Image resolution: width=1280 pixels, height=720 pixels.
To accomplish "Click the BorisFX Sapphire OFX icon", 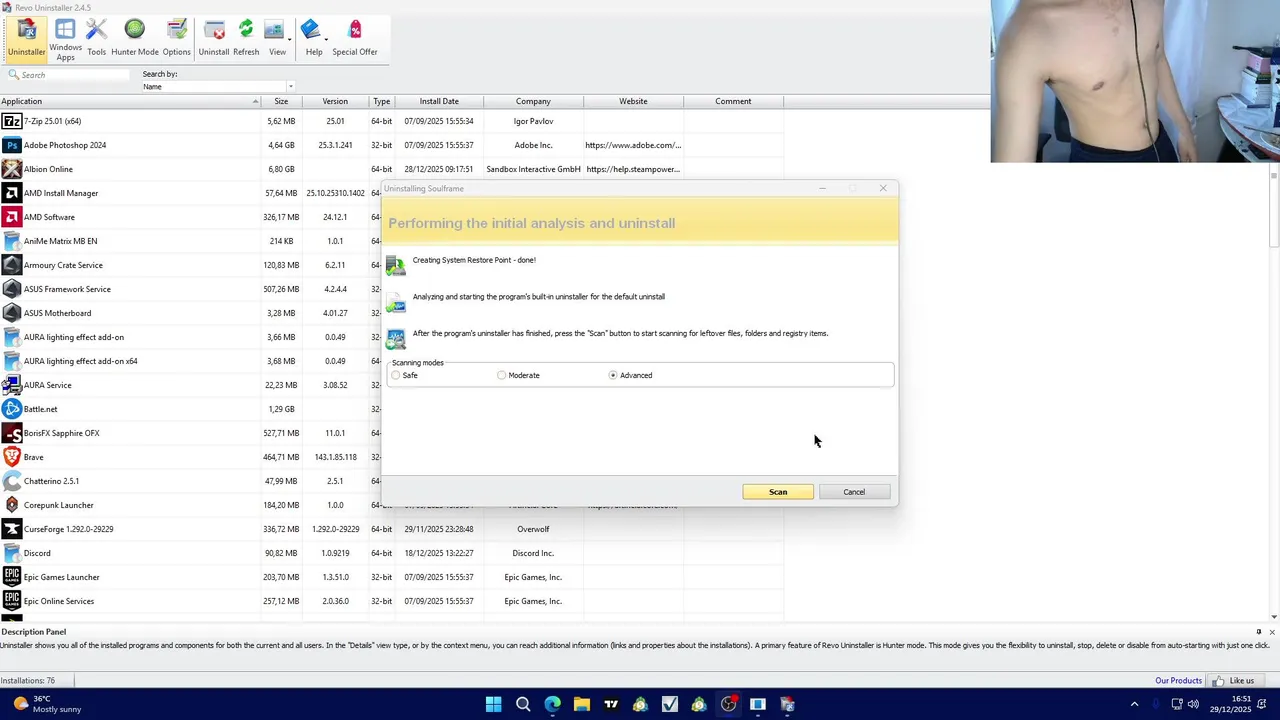I will tap(11, 433).
